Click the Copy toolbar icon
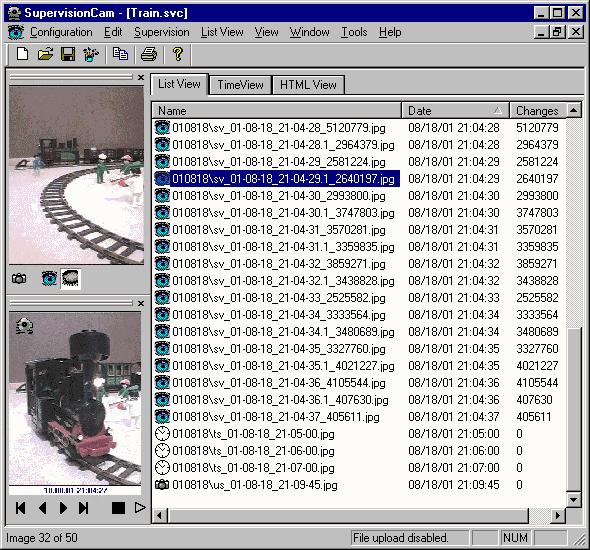 click(120, 54)
